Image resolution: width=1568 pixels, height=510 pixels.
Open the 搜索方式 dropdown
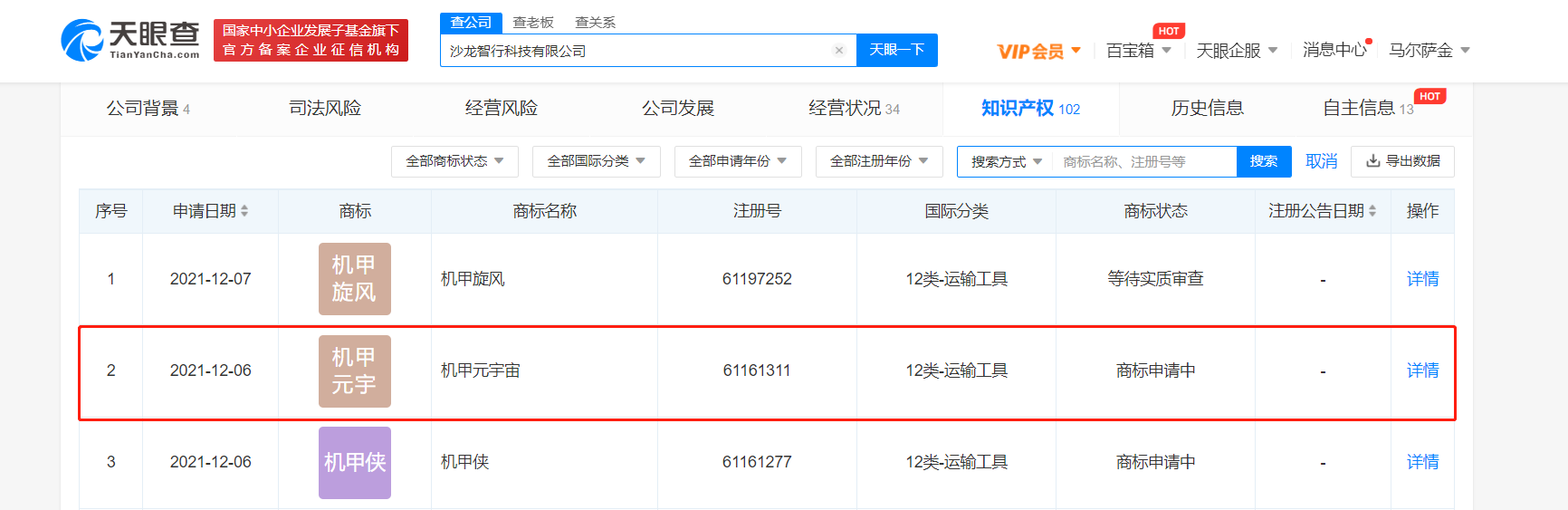coord(1006,161)
